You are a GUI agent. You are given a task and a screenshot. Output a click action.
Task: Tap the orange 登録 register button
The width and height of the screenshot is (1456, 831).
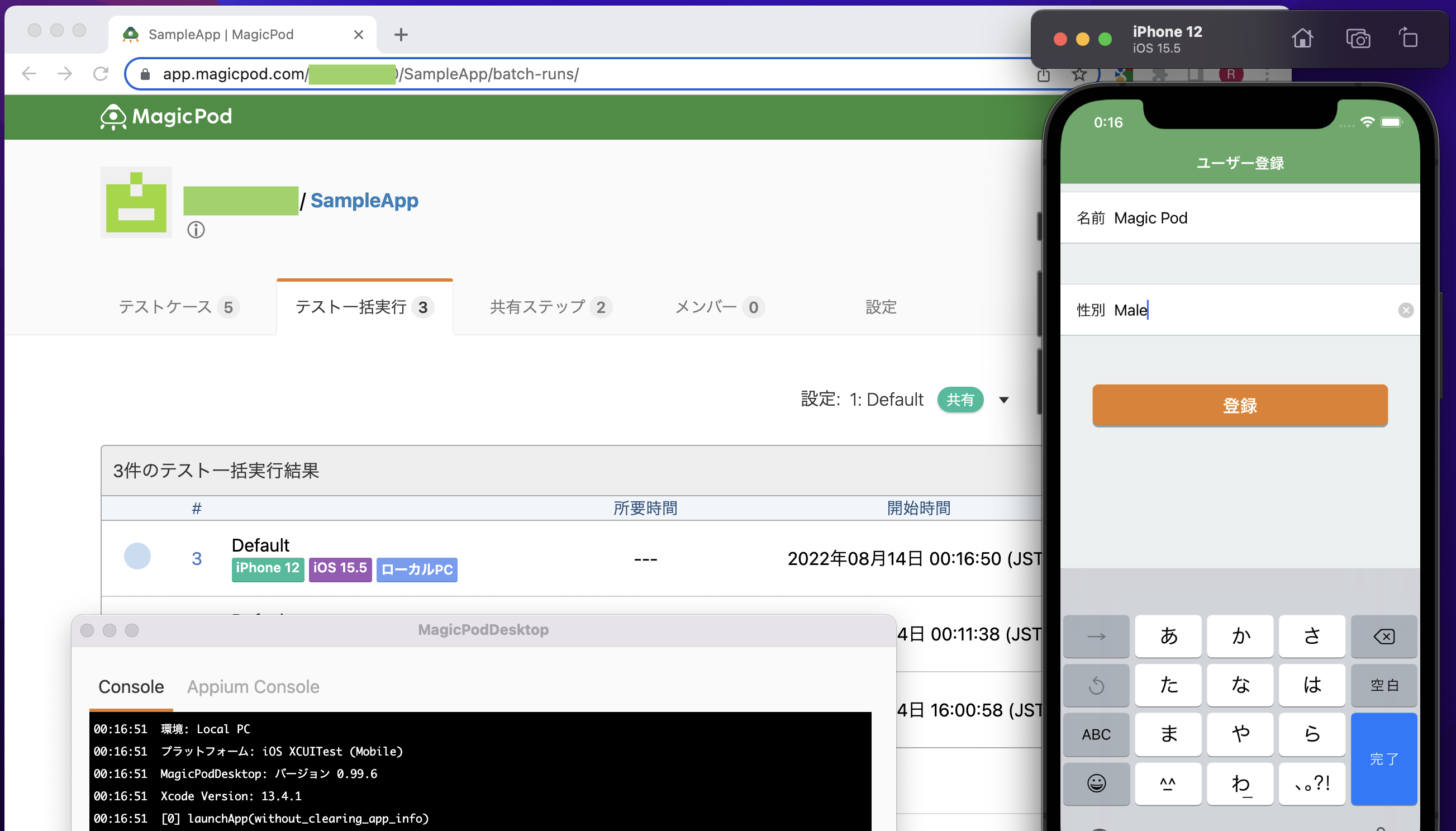pyautogui.click(x=1240, y=405)
